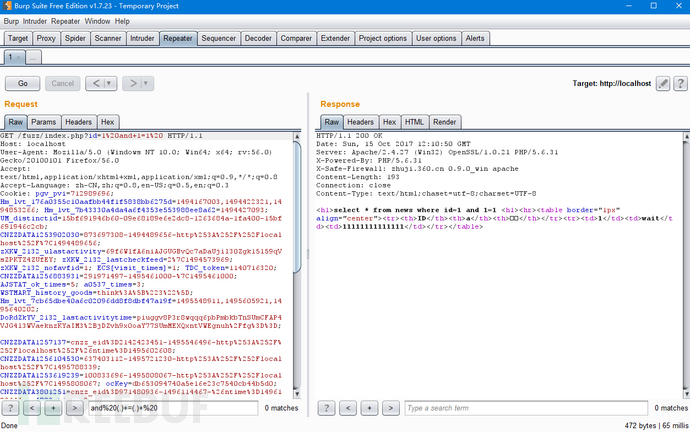Screen dimensions: 690x432
Task: Click the Cancel button
Action: pos(62,83)
